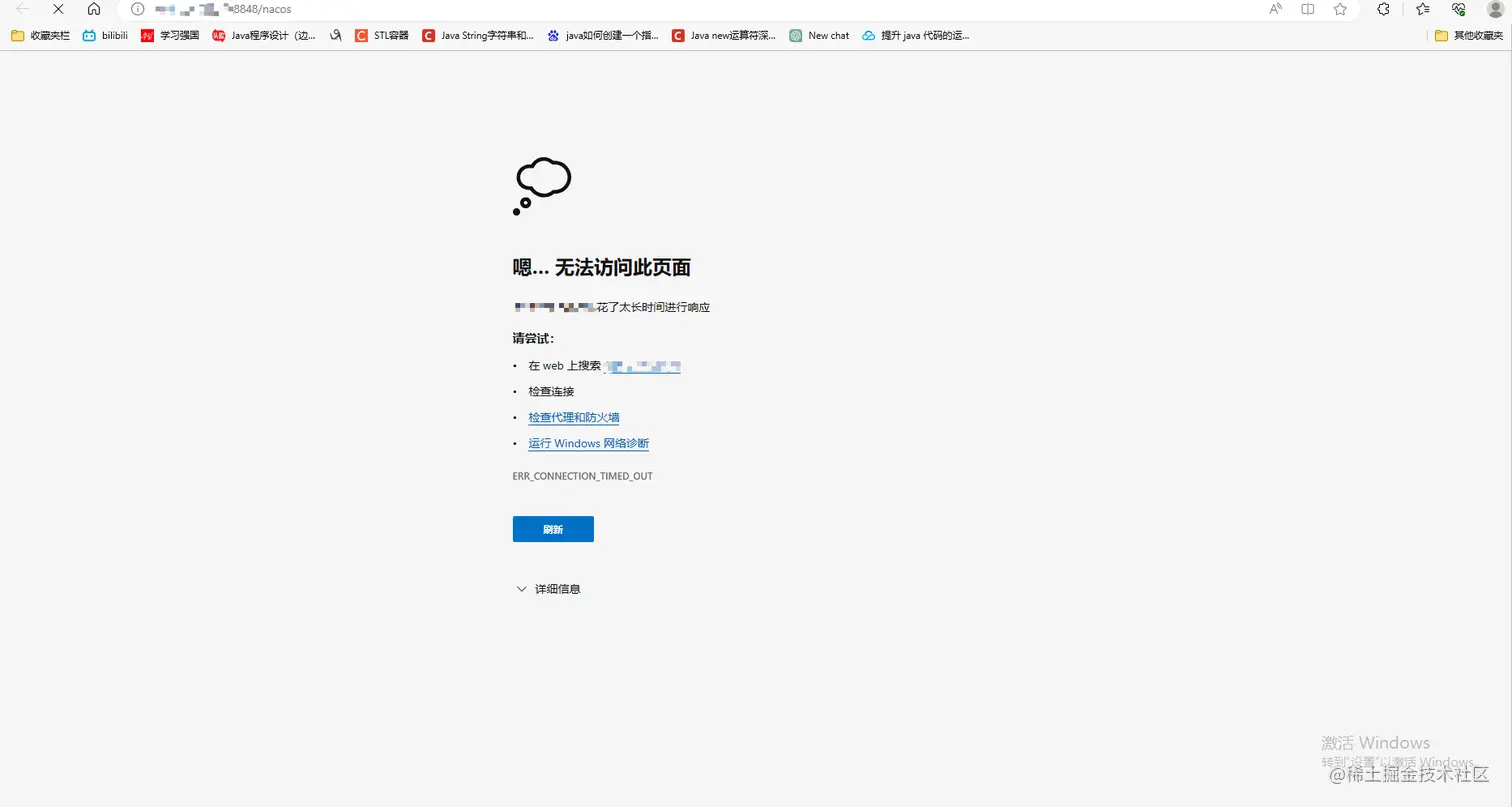Open the 学习强国 bookmark
Viewport: 1512px width, 807px height.
170,35
